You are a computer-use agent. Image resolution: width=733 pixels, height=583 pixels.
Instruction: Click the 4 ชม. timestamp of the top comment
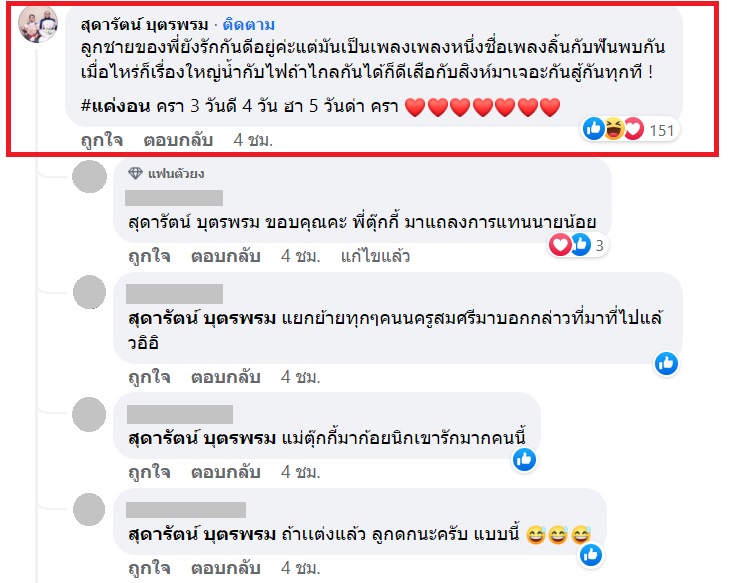click(252, 140)
